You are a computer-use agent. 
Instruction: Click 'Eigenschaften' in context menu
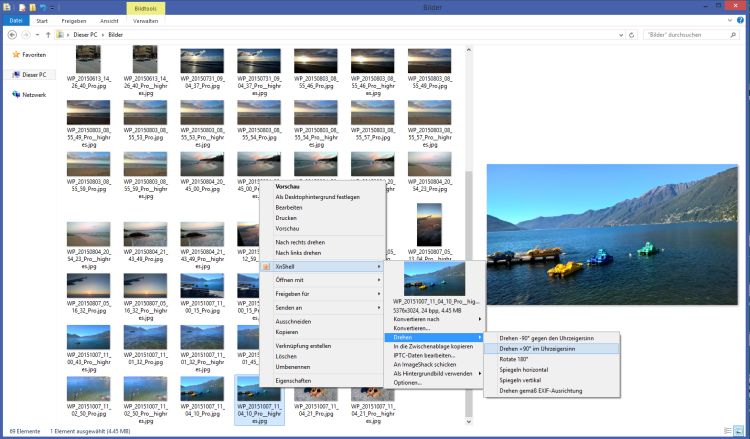click(293, 381)
